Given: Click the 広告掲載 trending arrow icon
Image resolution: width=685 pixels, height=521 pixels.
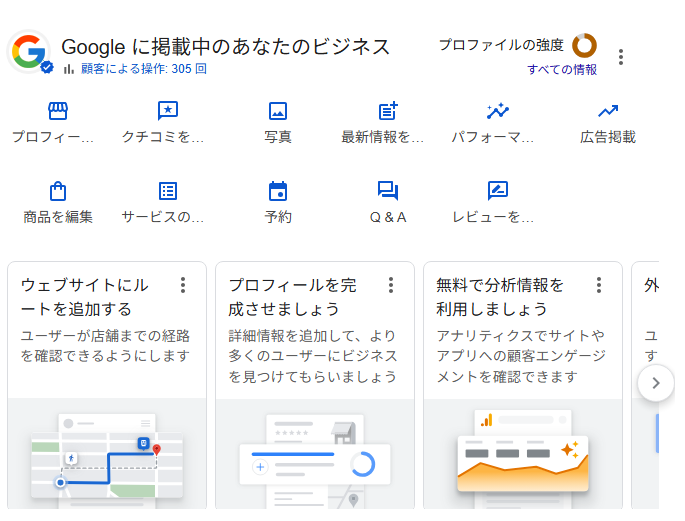Looking at the screenshot, I should [x=608, y=112].
